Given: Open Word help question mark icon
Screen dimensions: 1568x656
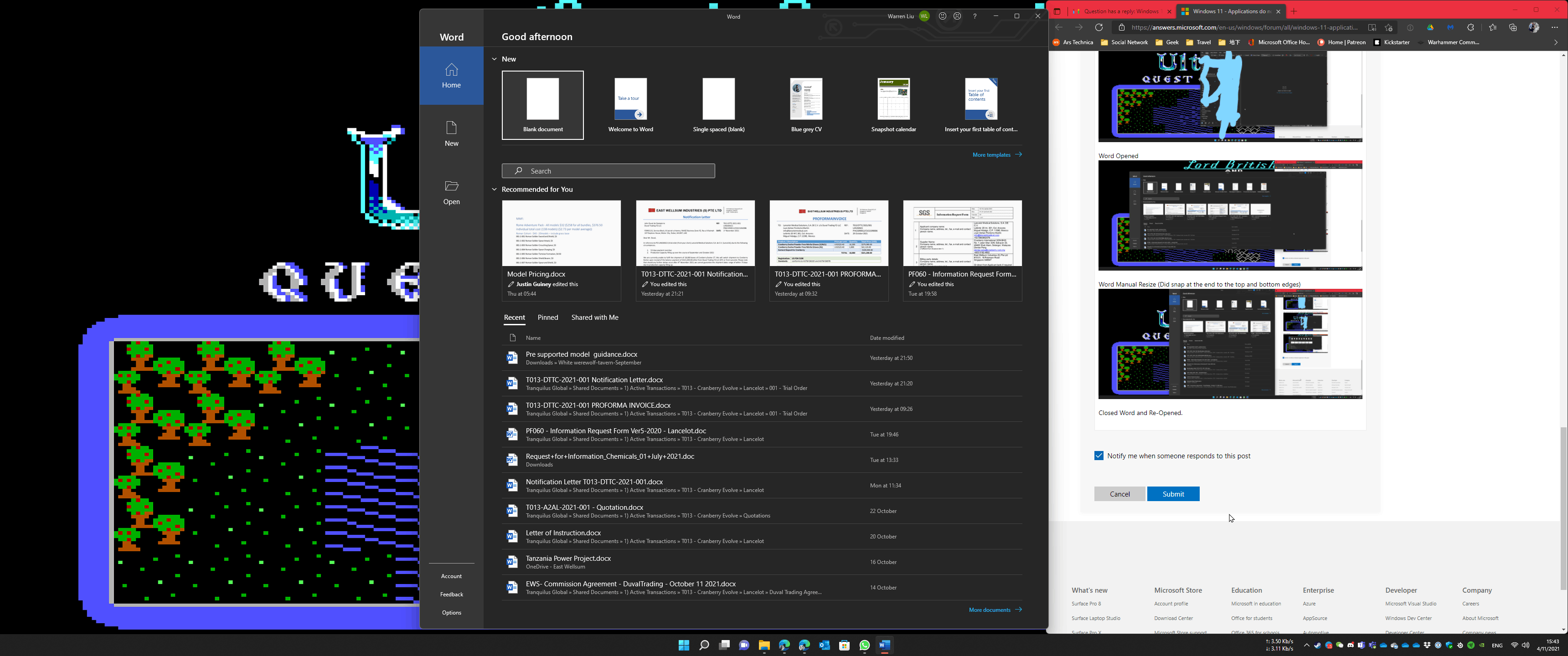Looking at the screenshot, I should [975, 16].
